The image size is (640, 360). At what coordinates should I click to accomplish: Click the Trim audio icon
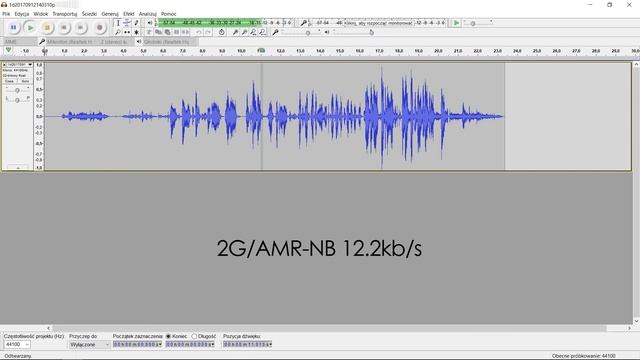[176, 32]
